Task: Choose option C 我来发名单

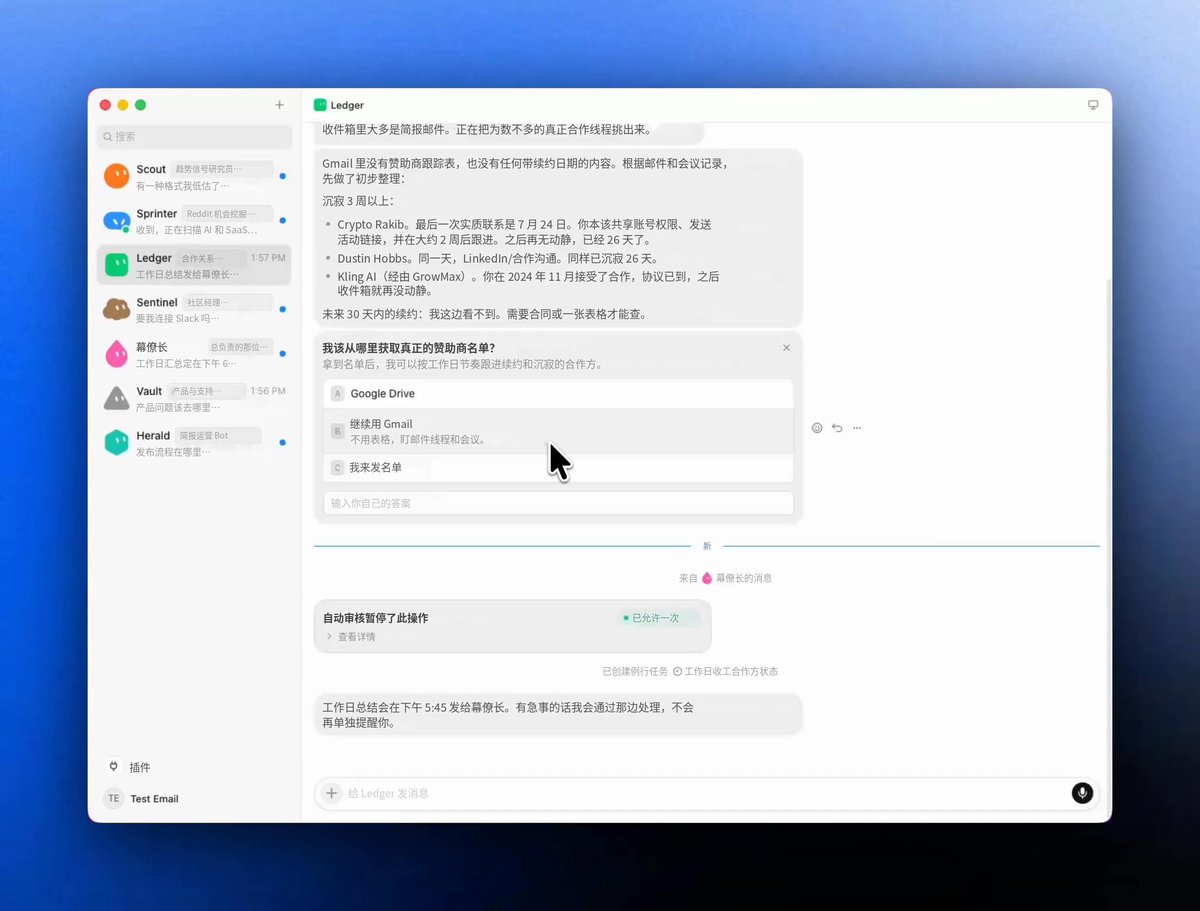Action: click(558, 467)
